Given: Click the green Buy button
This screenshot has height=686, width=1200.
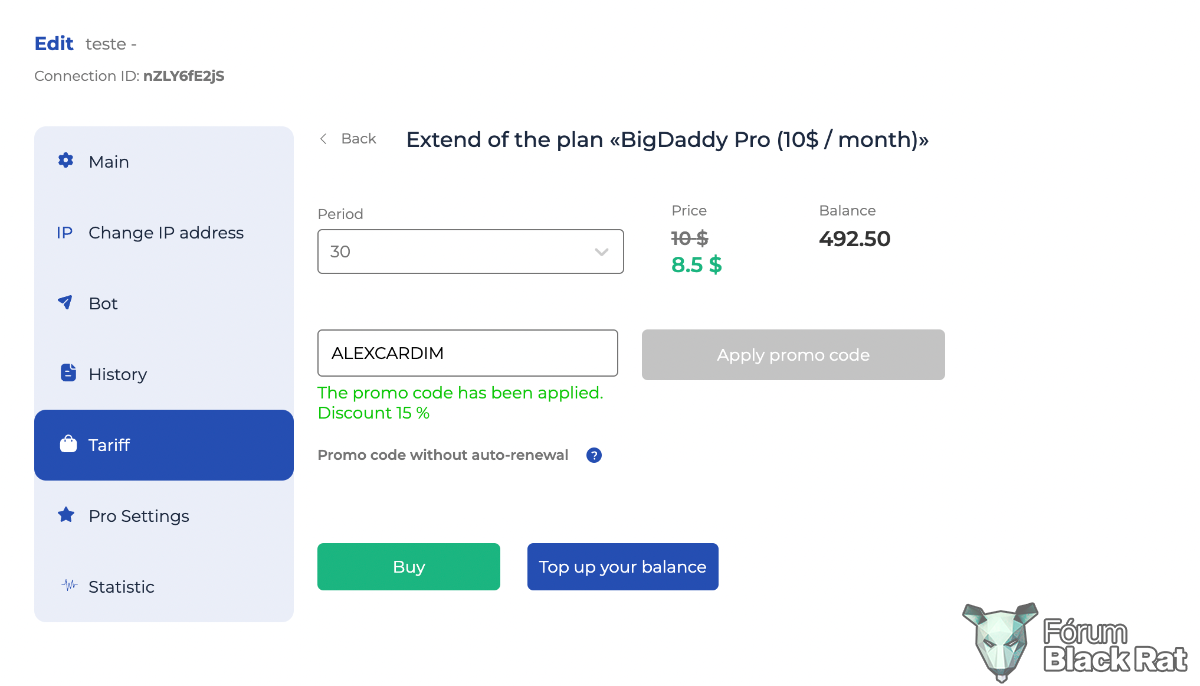Looking at the screenshot, I should pos(408,567).
